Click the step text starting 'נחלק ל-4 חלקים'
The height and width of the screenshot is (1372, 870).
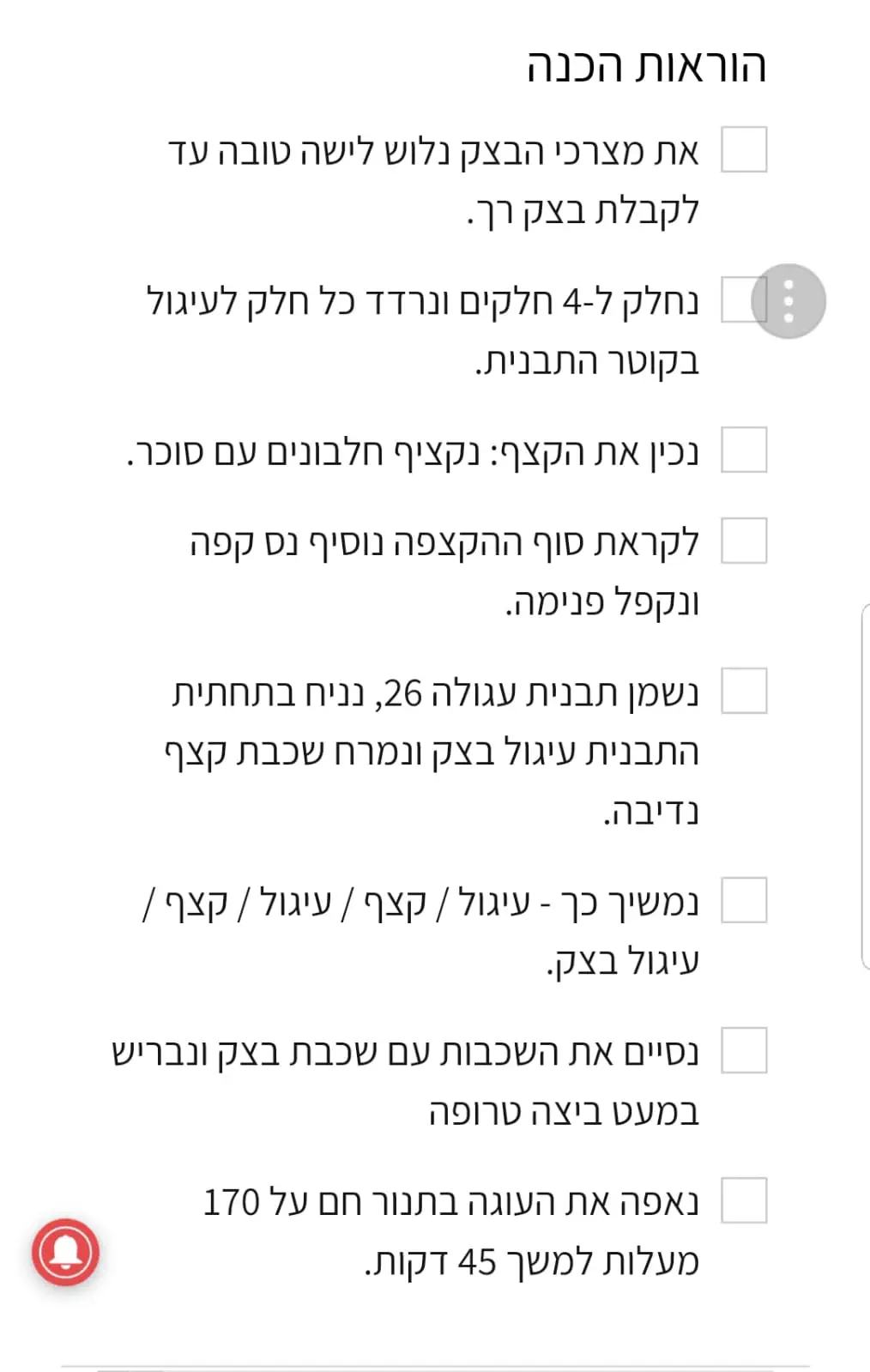(422, 302)
